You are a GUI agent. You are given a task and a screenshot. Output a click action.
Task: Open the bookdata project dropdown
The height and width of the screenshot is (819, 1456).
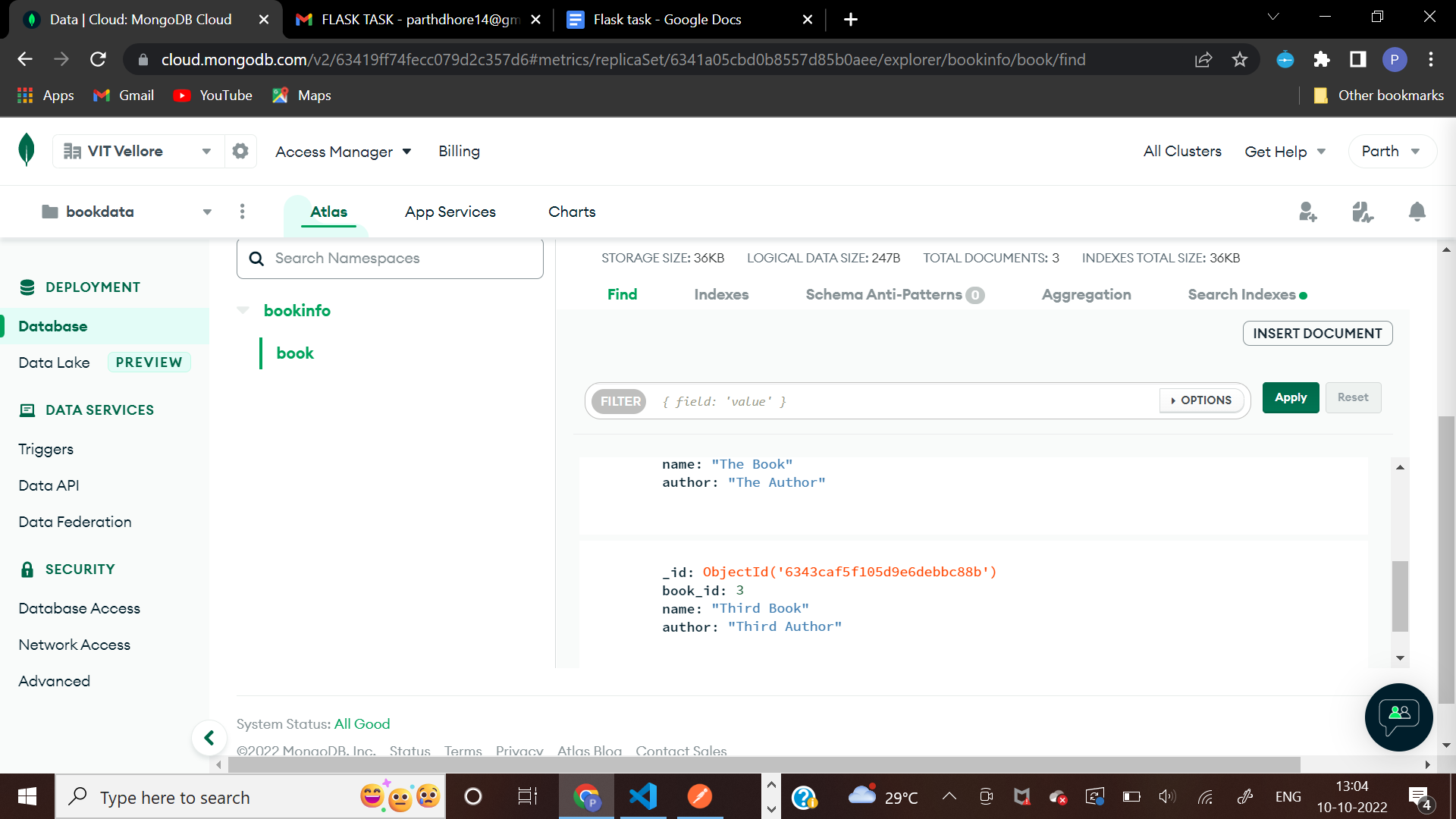click(x=206, y=212)
